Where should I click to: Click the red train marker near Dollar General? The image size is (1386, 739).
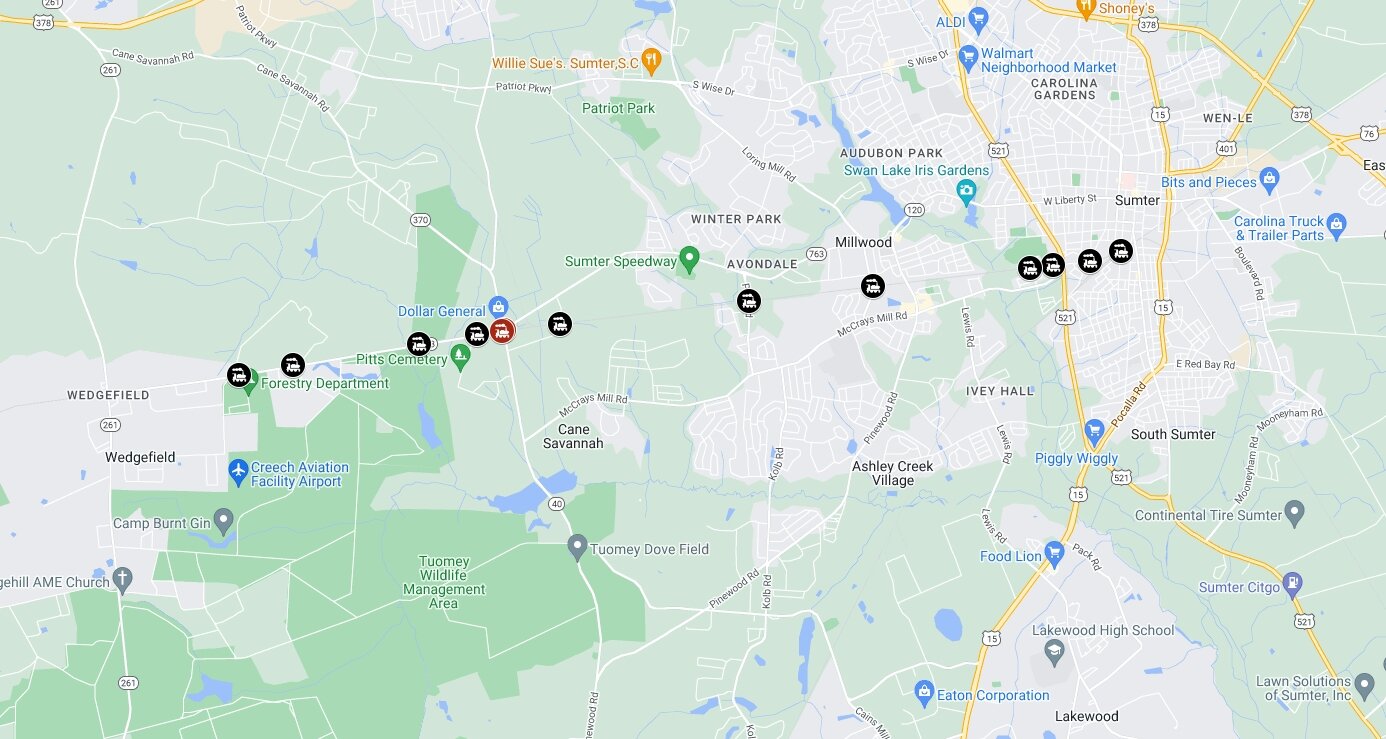click(502, 331)
